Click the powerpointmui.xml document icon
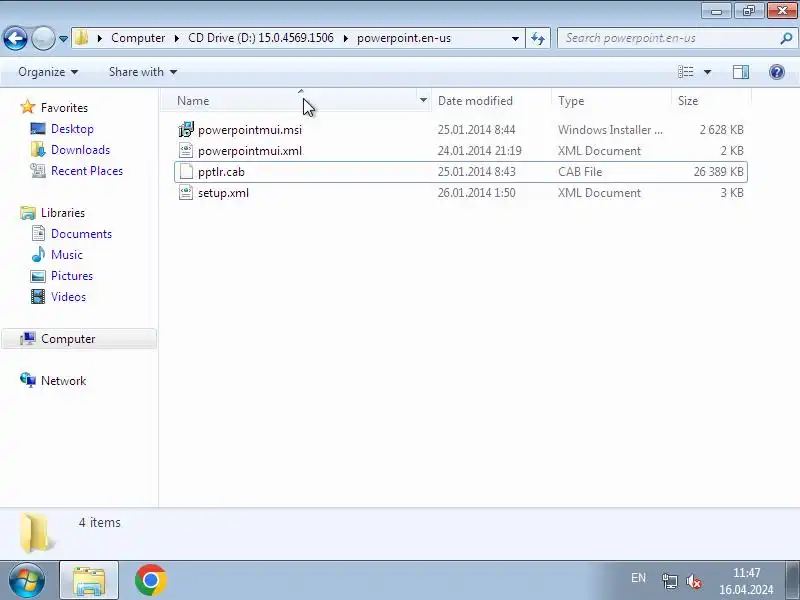 point(186,151)
